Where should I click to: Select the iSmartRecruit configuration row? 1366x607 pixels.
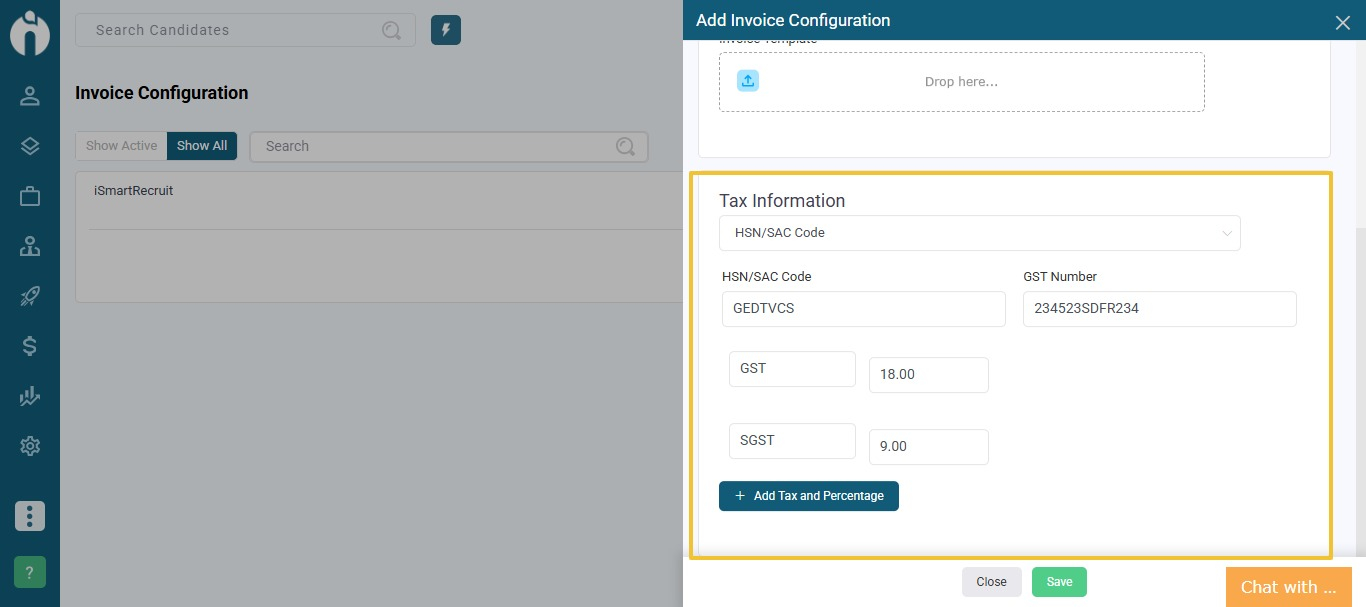tap(134, 191)
